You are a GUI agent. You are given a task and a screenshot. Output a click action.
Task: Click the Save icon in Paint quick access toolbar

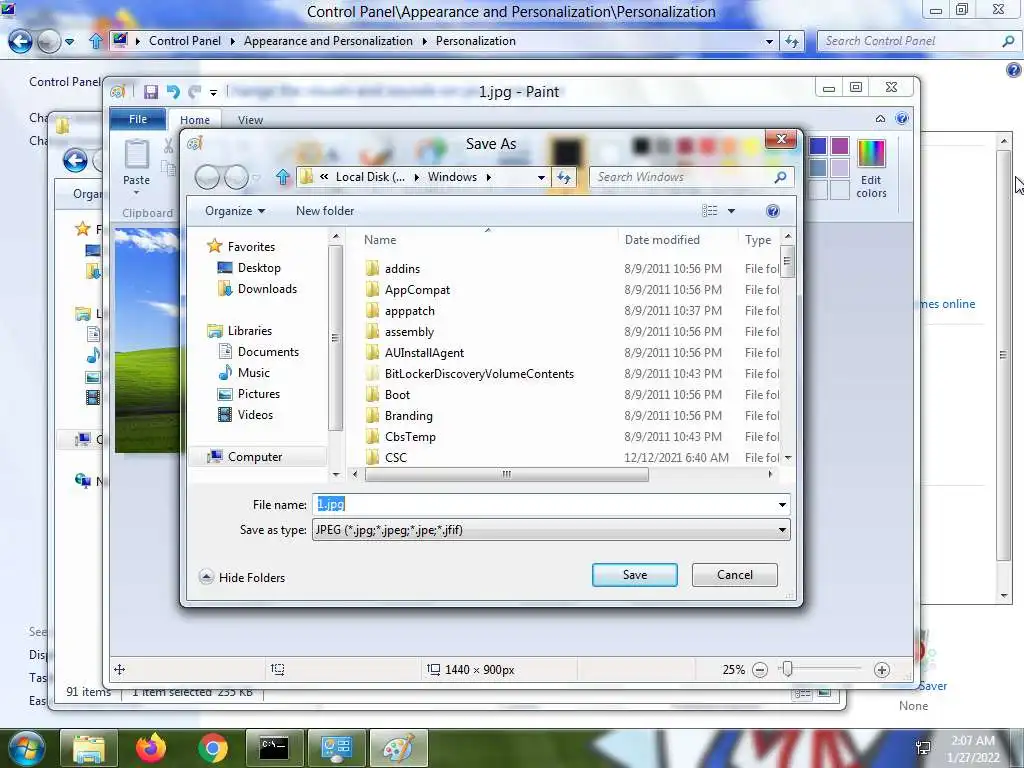coord(151,91)
